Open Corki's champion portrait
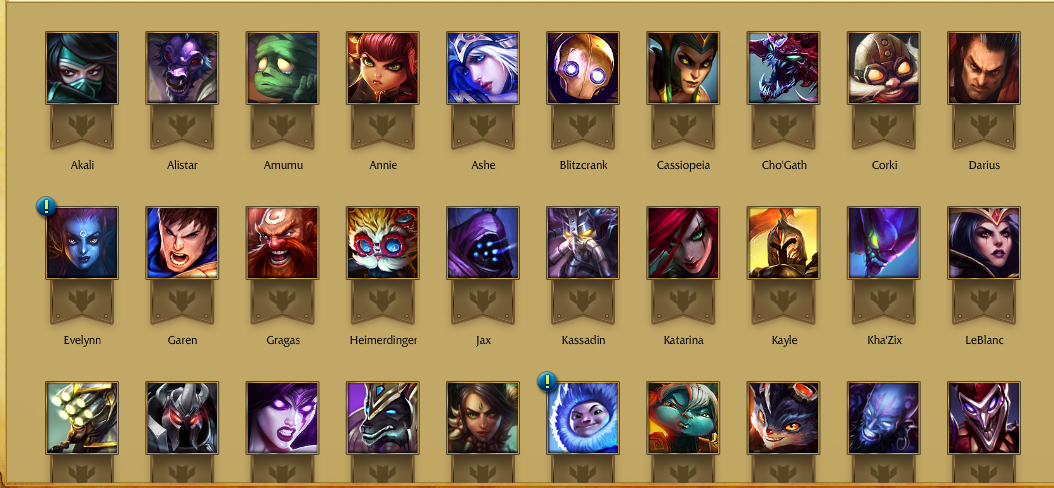The height and width of the screenshot is (488, 1054). (x=883, y=68)
